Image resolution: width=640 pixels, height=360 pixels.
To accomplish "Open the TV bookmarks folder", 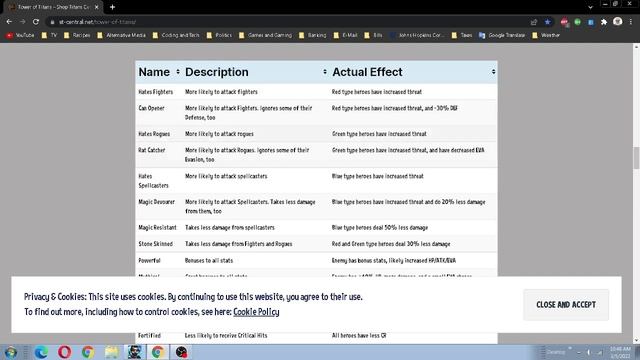I will (x=49, y=36).
